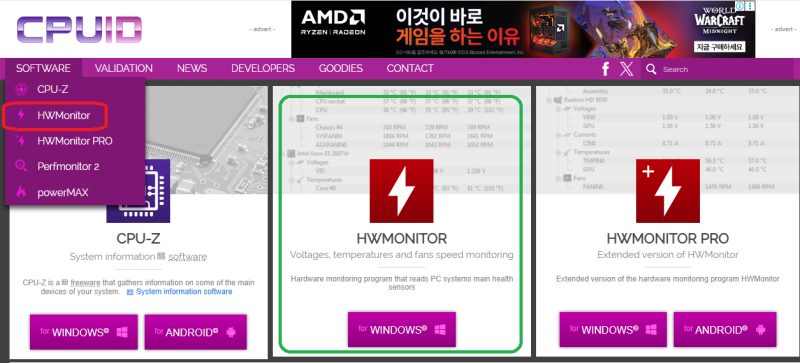
Task: Click the AMD Ryzen banner advertisement
Action: [x=523, y=29]
